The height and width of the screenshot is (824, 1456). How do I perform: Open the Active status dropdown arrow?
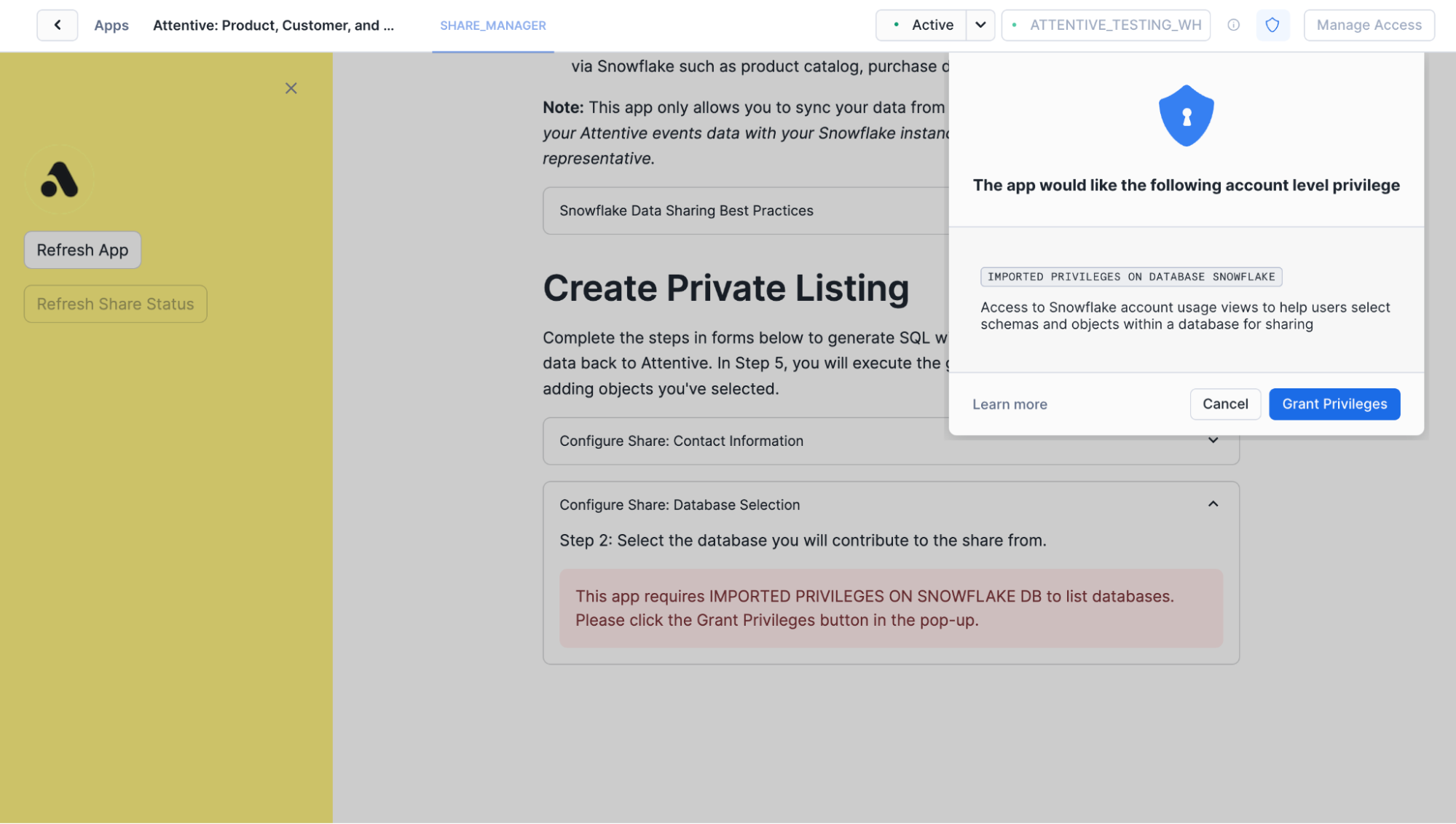tap(980, 25)
